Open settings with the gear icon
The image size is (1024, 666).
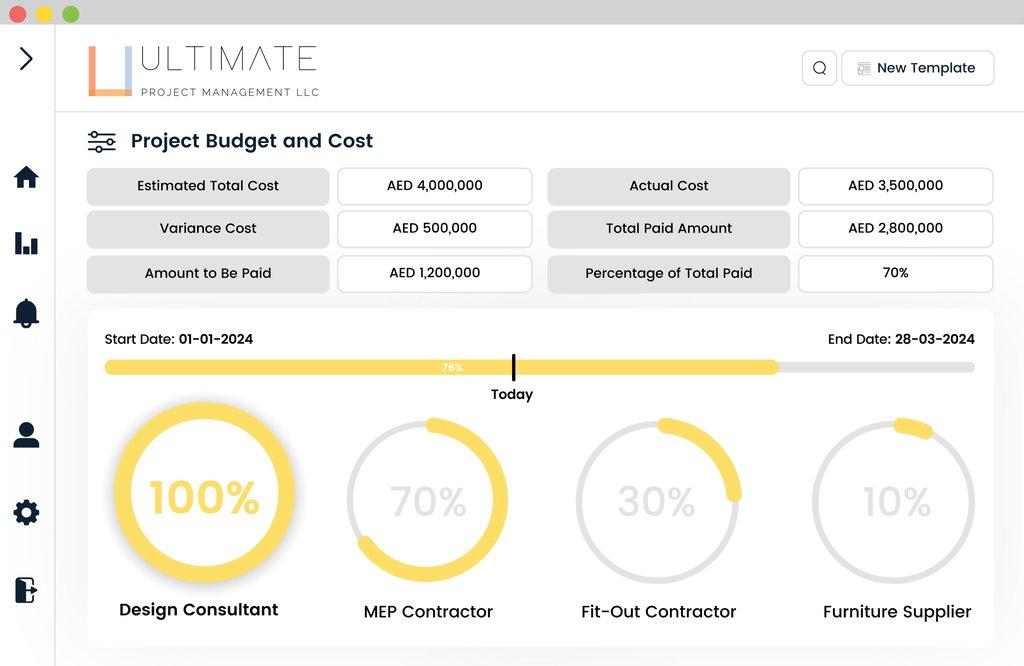point(26,512)
